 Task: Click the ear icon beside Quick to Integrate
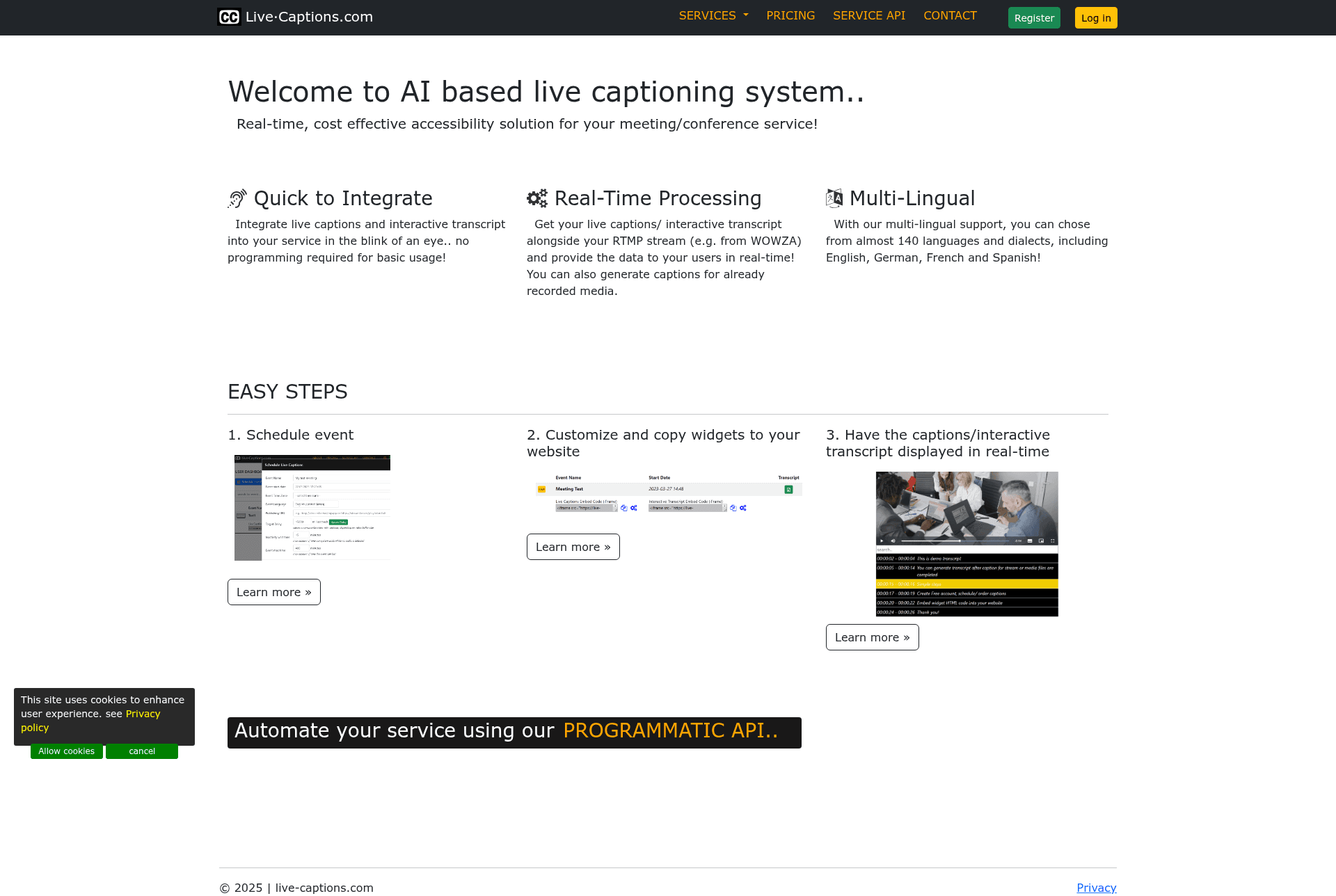(x=237, y=199)
